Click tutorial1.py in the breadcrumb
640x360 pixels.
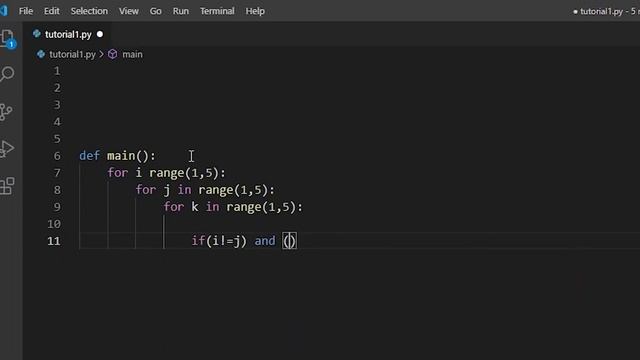coord(72,54)
